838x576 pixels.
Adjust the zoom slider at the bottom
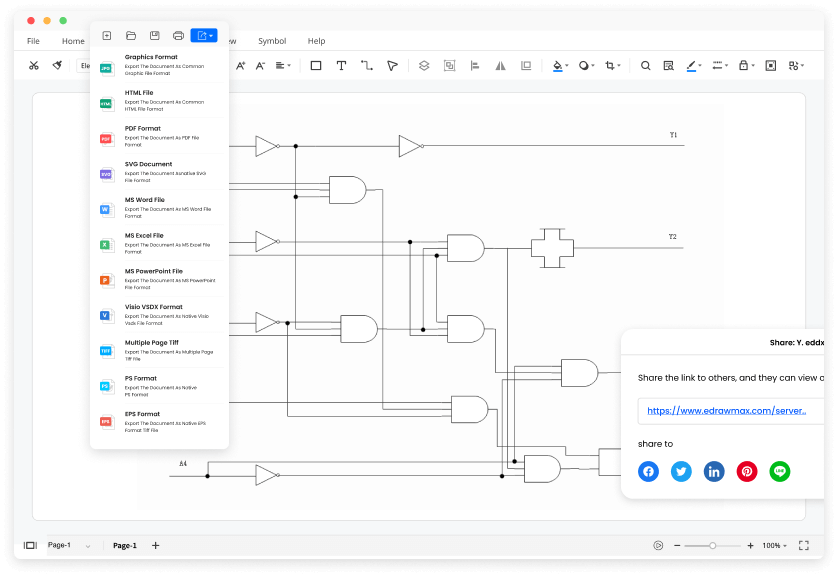(x=711, y=545)
